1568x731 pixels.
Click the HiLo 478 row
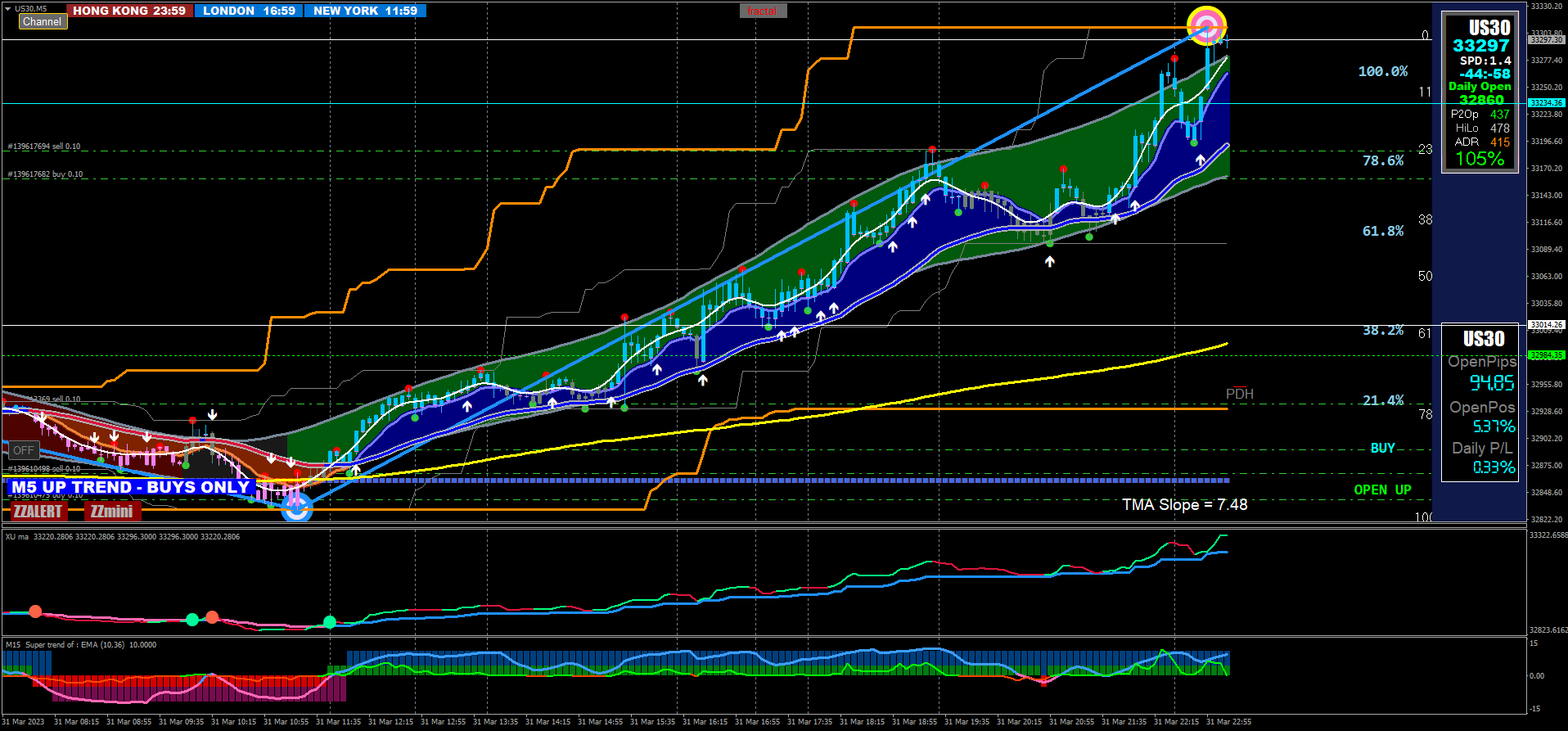tap(1482, 129)
